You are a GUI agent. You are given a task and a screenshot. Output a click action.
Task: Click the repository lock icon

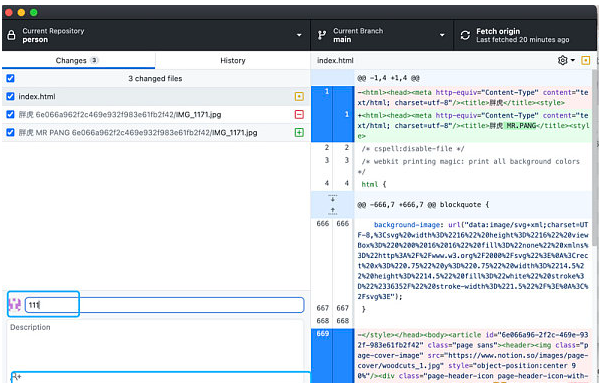pos(11,35)
